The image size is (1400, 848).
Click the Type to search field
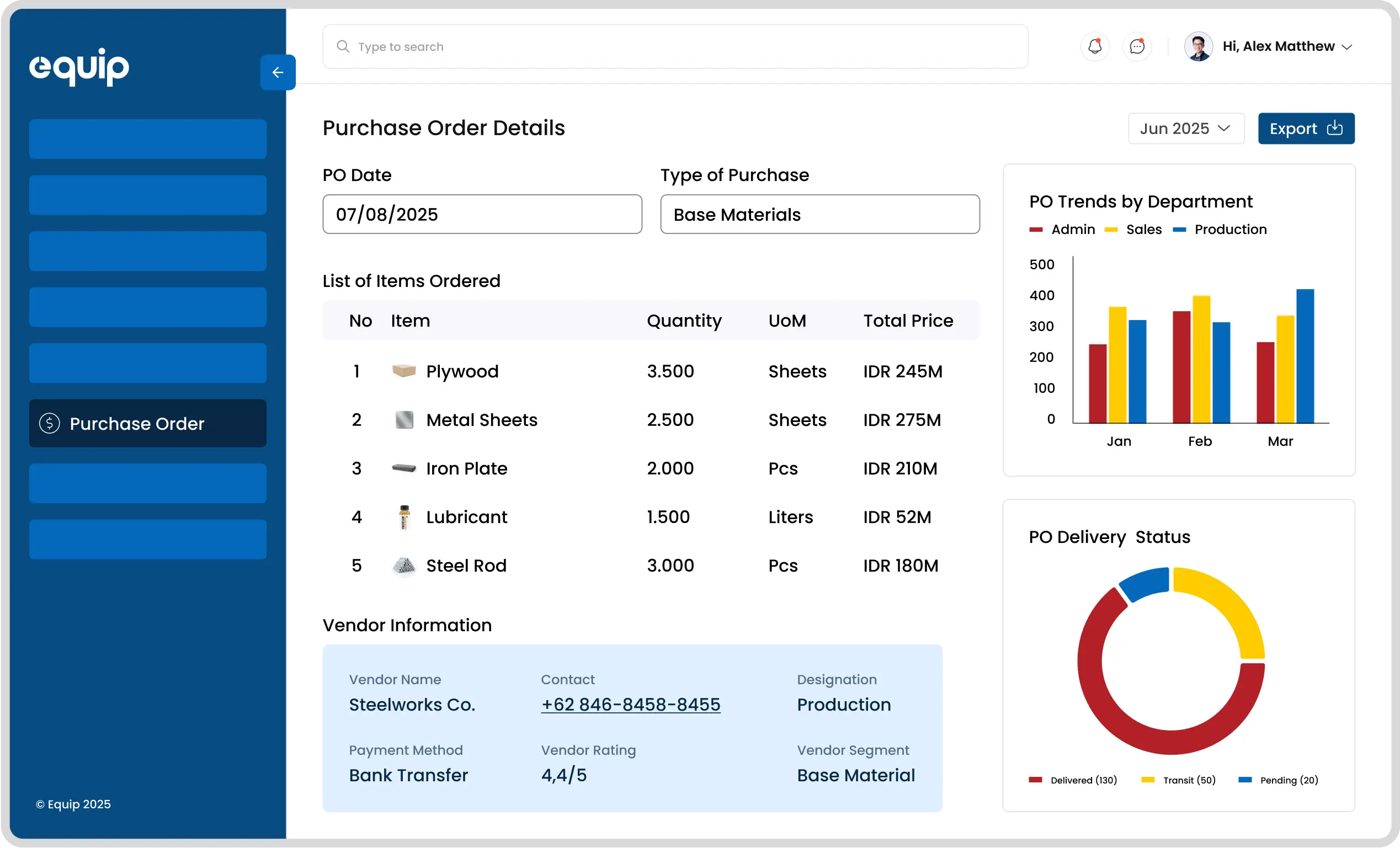click(675, 46)
